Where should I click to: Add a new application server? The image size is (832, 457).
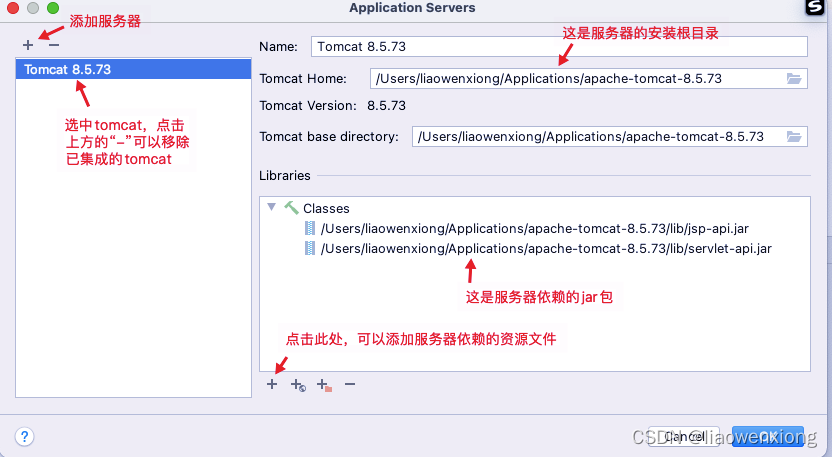point(28,45)
